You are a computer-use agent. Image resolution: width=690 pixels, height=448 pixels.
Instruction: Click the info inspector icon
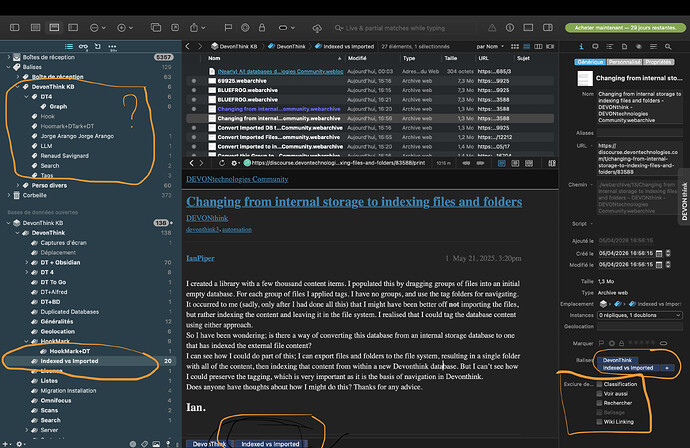pos(581,46)
